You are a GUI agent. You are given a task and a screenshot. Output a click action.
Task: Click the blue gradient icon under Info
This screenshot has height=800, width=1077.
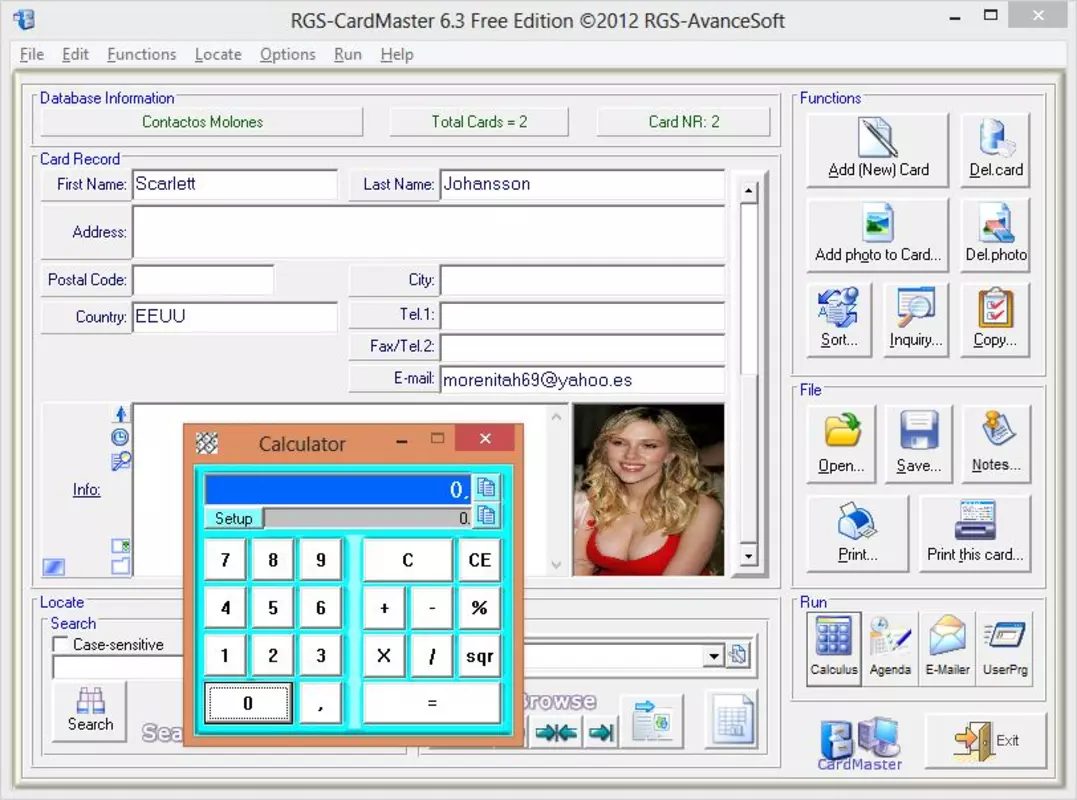tap(54, 567)
